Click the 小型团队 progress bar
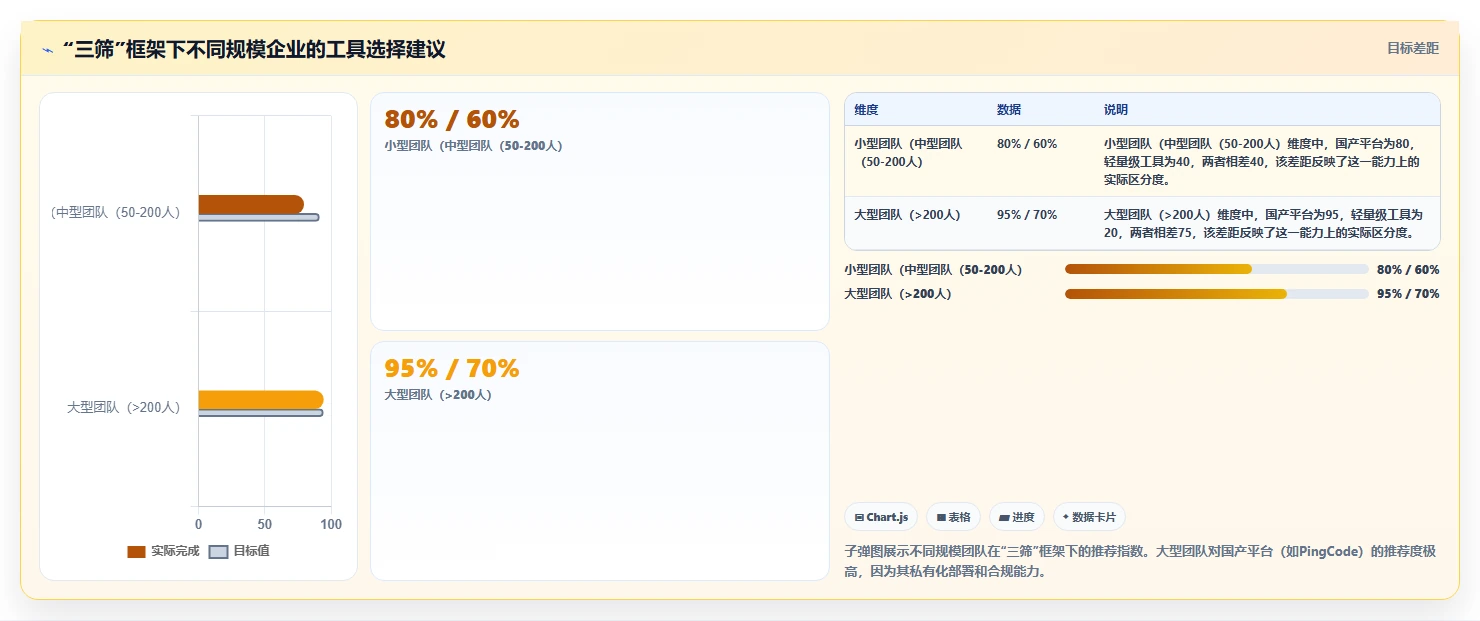 [1217, 269]
